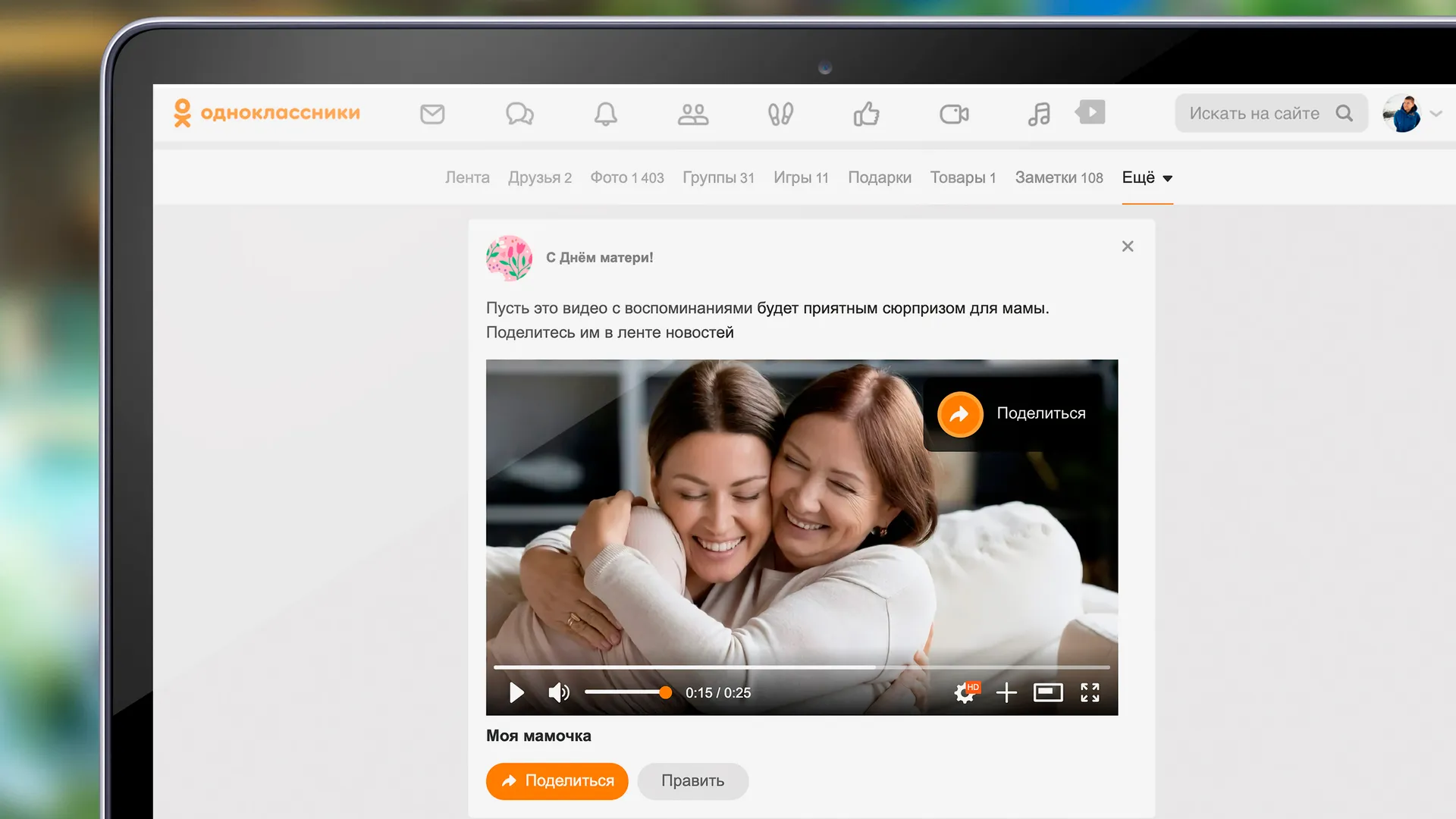Switch to the Игры 11 tab
Viewport: 1456px width, 819px height.
pyautogui.click(x=801, y=177)
